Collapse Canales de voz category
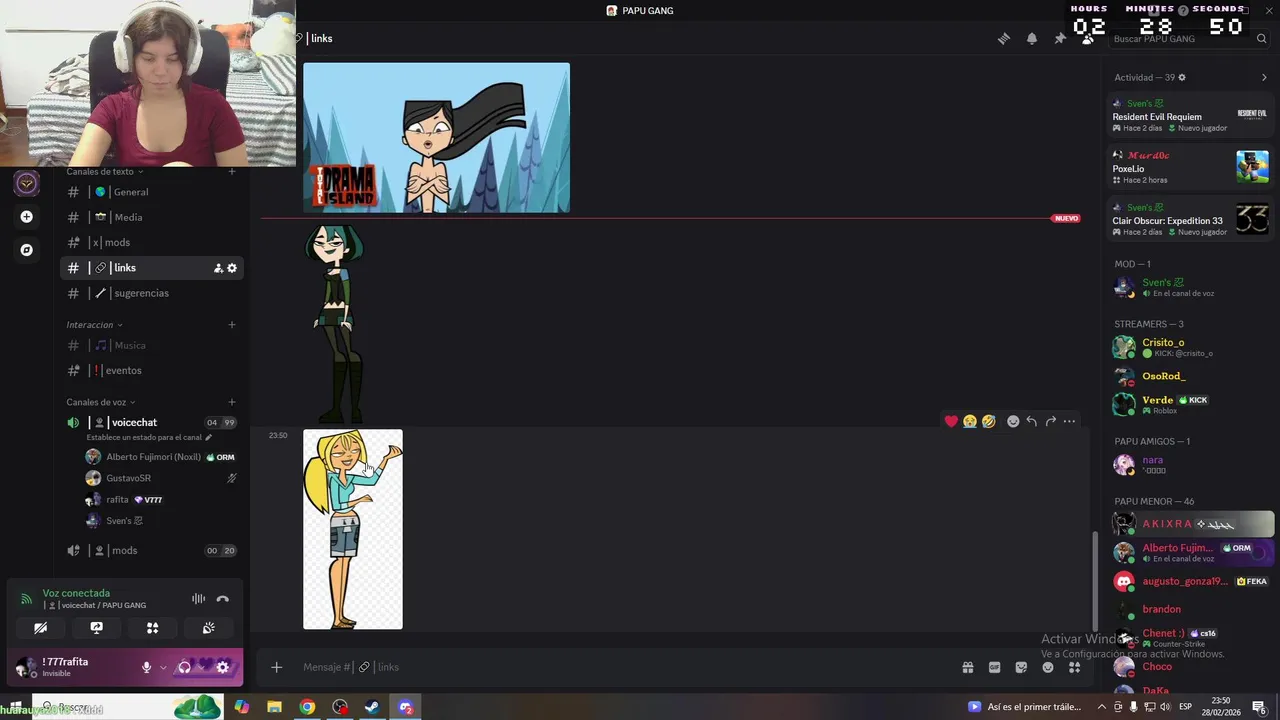1280x720 pixels. click(x=100, y=402)
